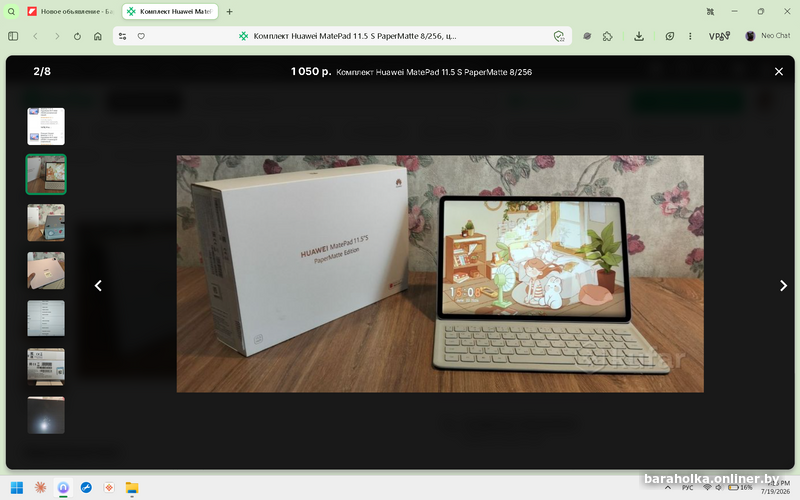
Task: Show the next gallery photo
Action: (x=783, y=286)
